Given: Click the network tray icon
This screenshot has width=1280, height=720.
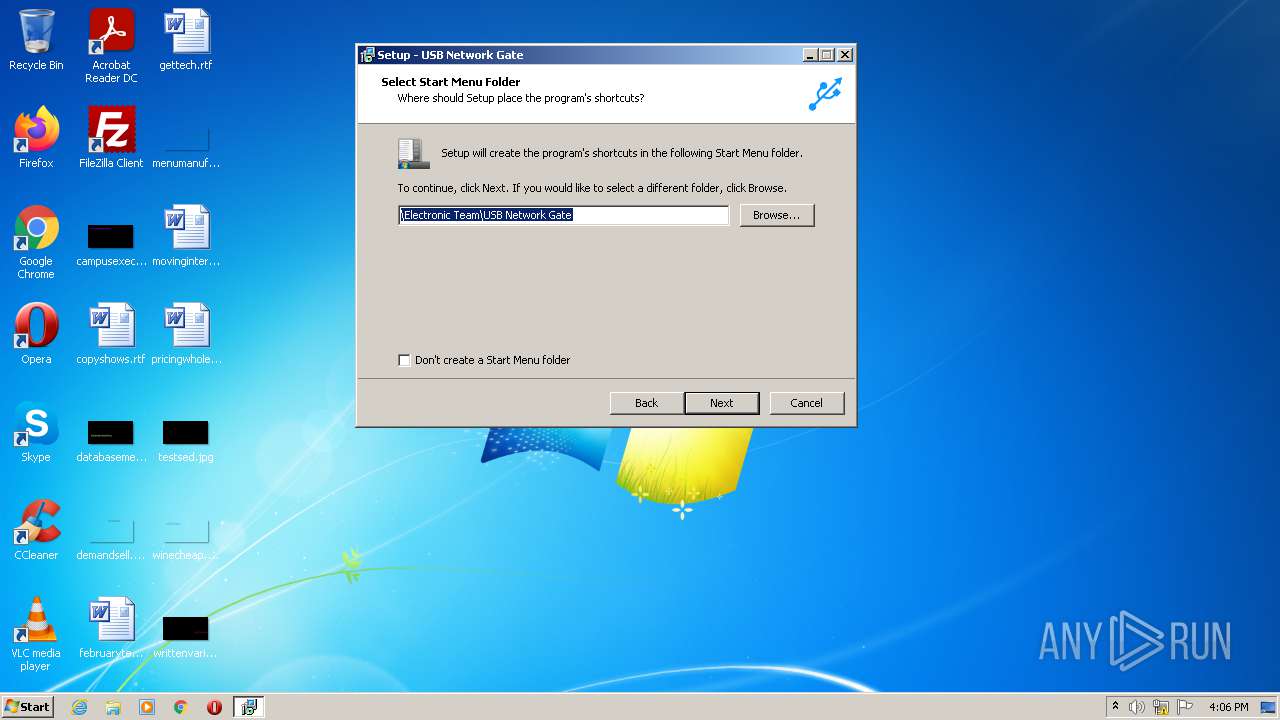Looking at the screenshot, I should 1161,707.
